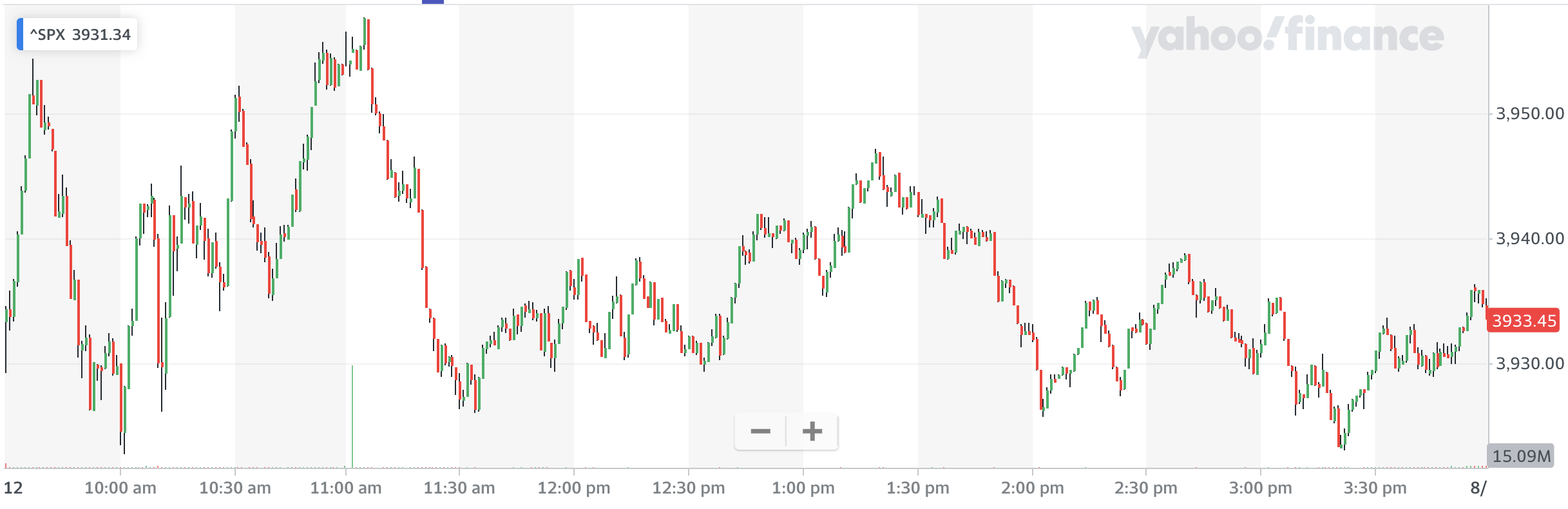Click the 10:00 am time axis label
Screen dimensions: 1568x509
pyautogui.click(x=120, y=488)
